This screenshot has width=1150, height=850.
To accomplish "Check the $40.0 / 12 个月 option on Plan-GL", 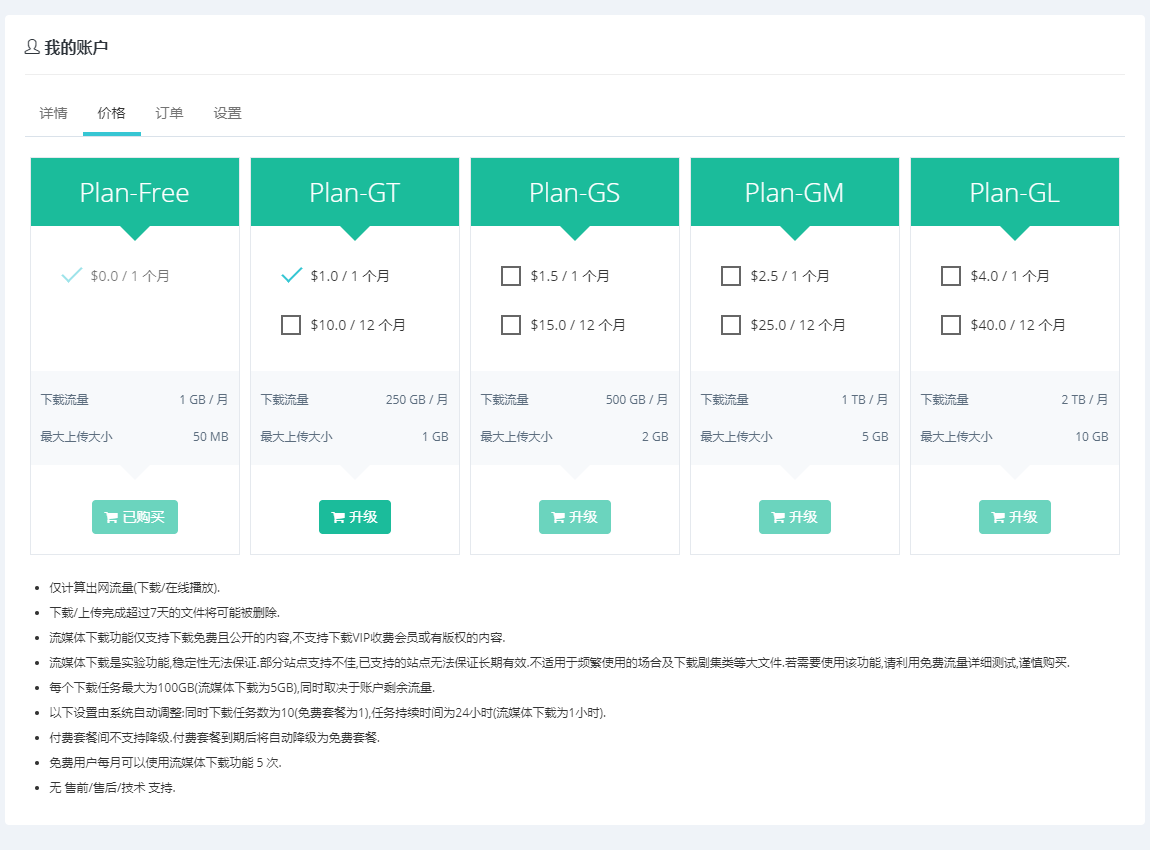I will tap(951, 324).
